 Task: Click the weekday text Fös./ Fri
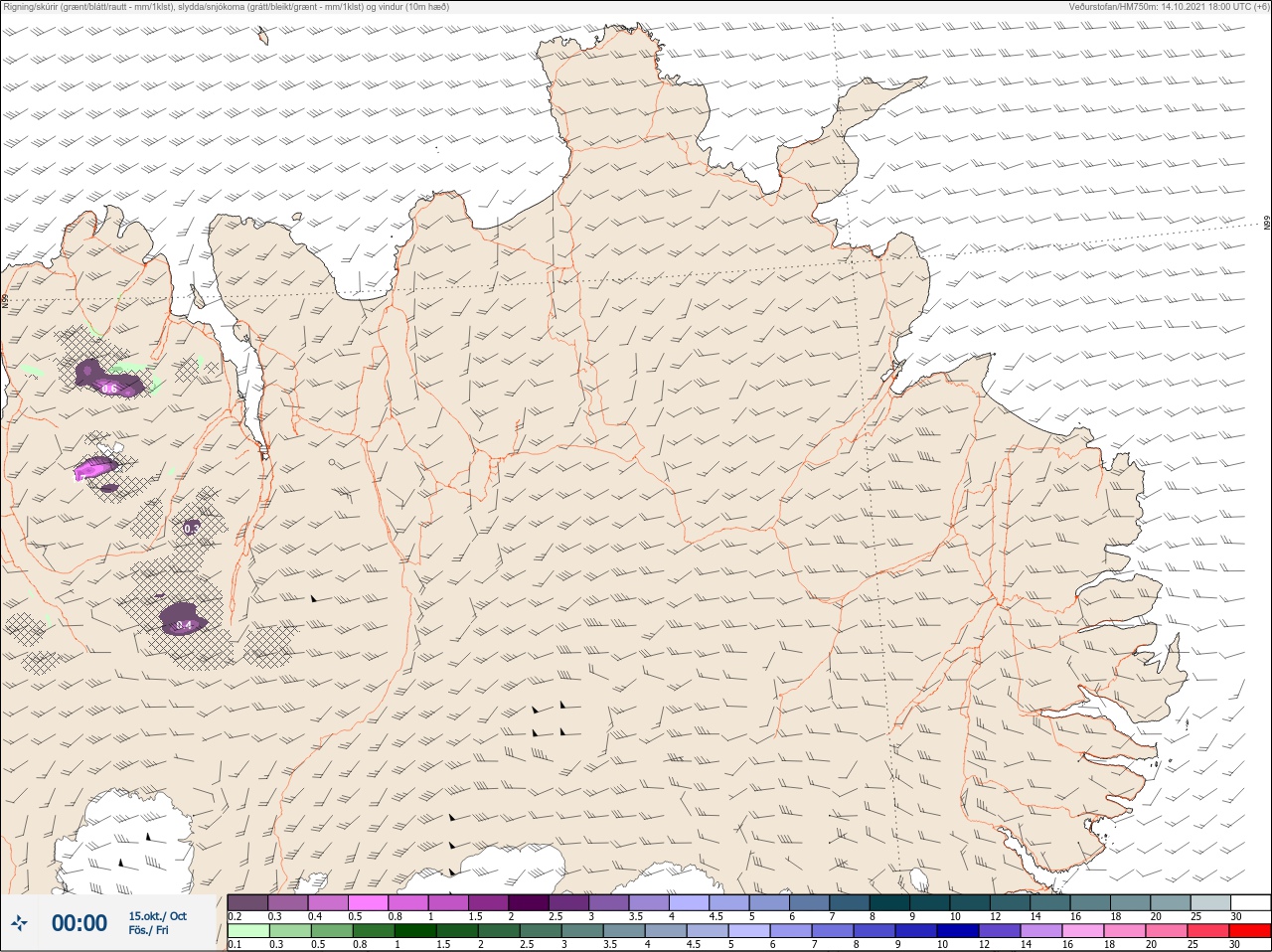click(149, 931)
